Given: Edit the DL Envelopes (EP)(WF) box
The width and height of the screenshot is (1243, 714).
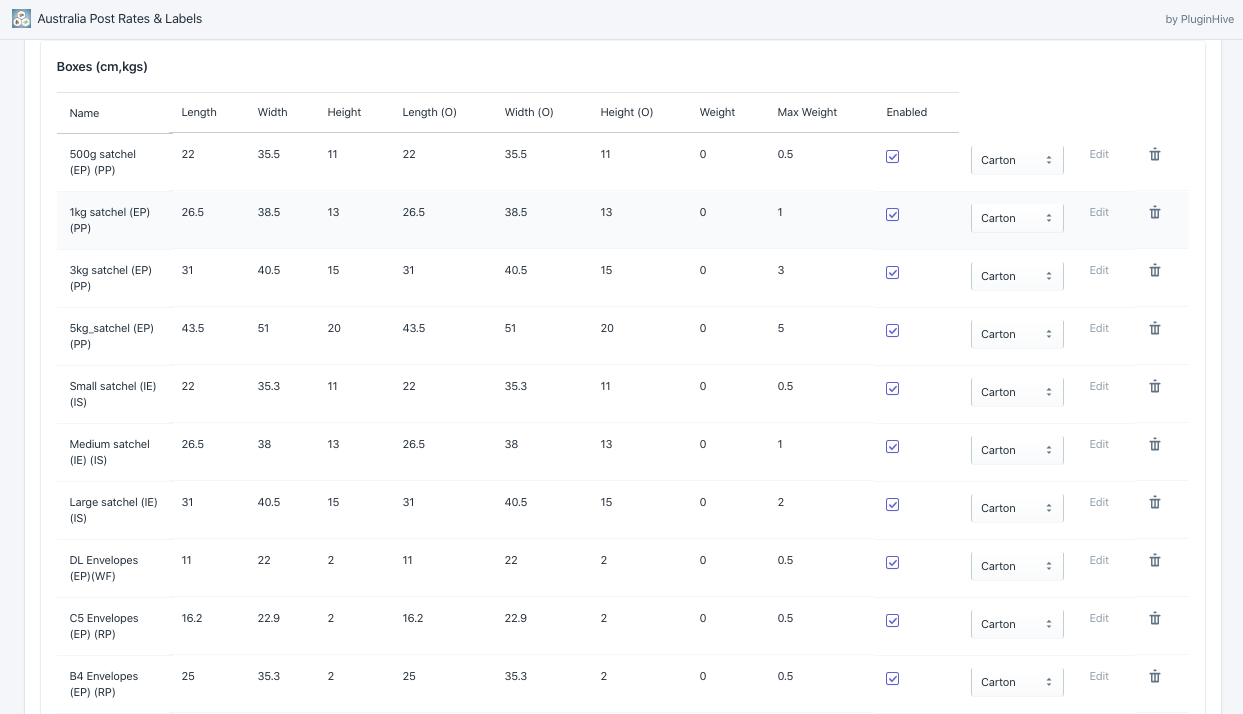Looking at the screenshot, I should pos(1099,560).
